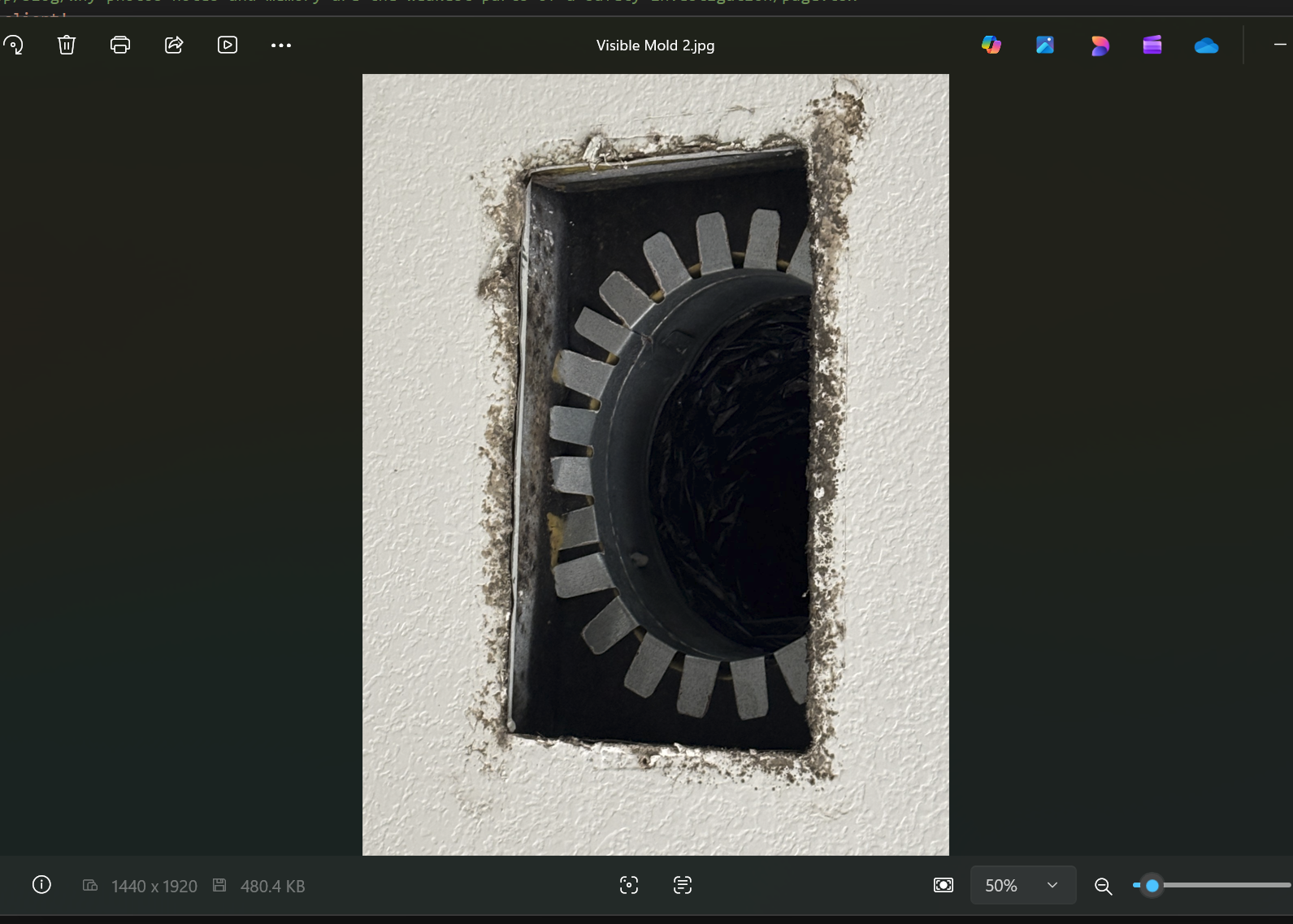Rotate the image with the rotate icon
Viewport: 1293px width, 924px height.
[x=13, y=45]
